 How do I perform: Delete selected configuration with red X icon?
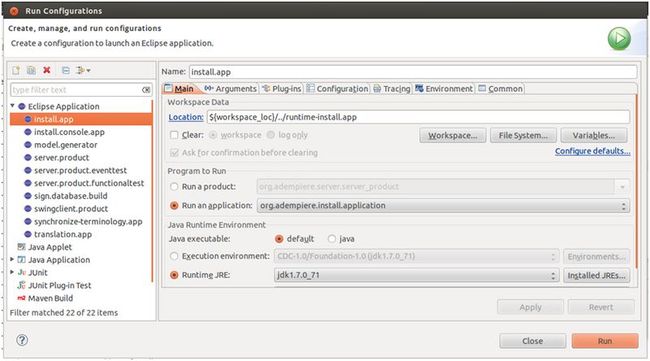tap(47, 70)
